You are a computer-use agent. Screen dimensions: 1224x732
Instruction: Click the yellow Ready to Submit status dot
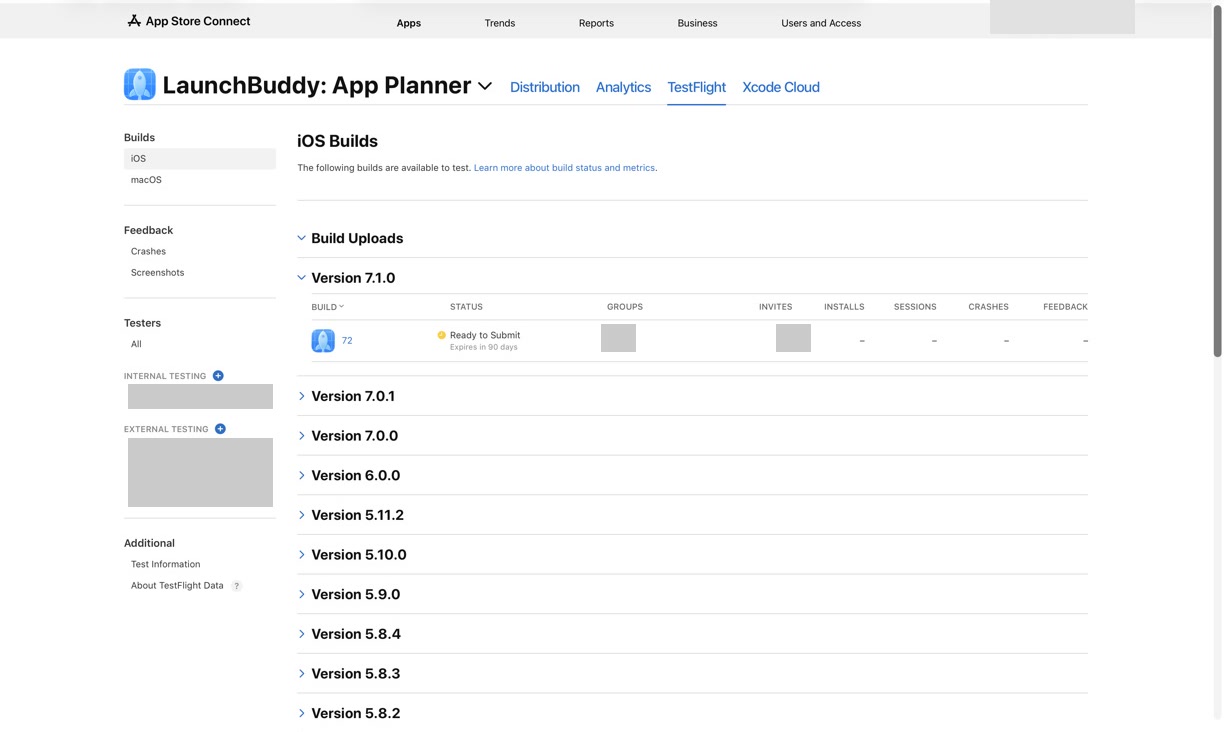(x=441, y=335)
